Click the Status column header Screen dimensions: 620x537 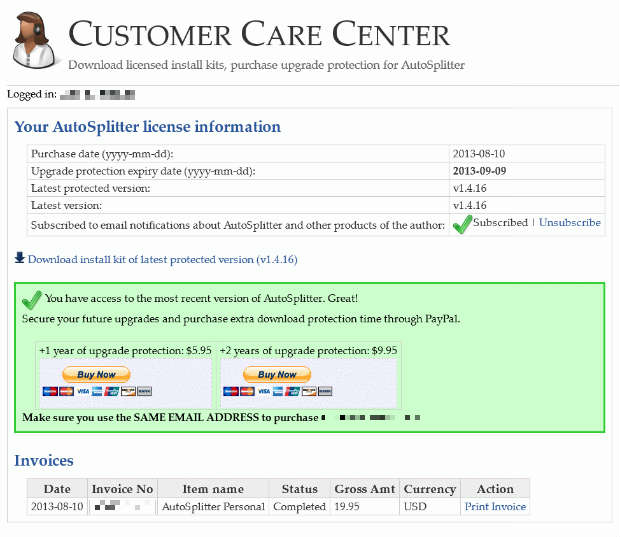(x=300, y=489)
